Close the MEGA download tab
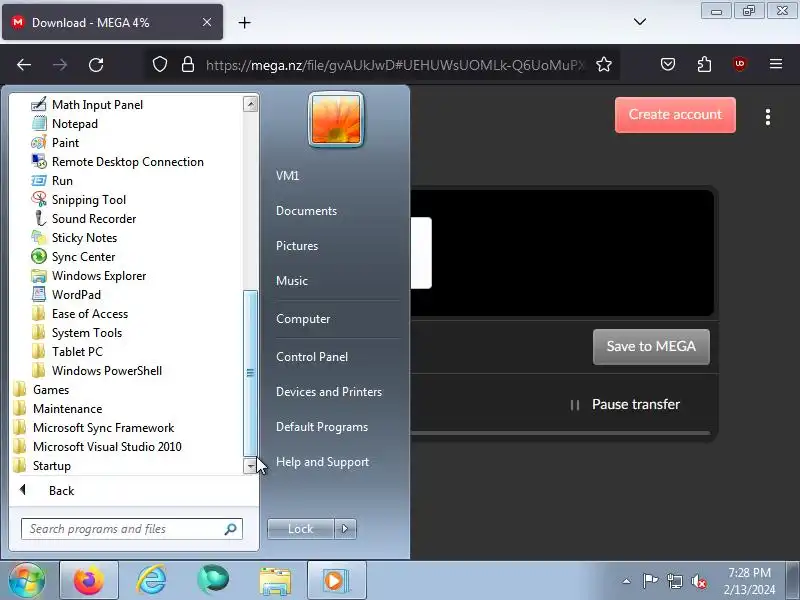This screenshot has width=800, height=600. [207, 22]
